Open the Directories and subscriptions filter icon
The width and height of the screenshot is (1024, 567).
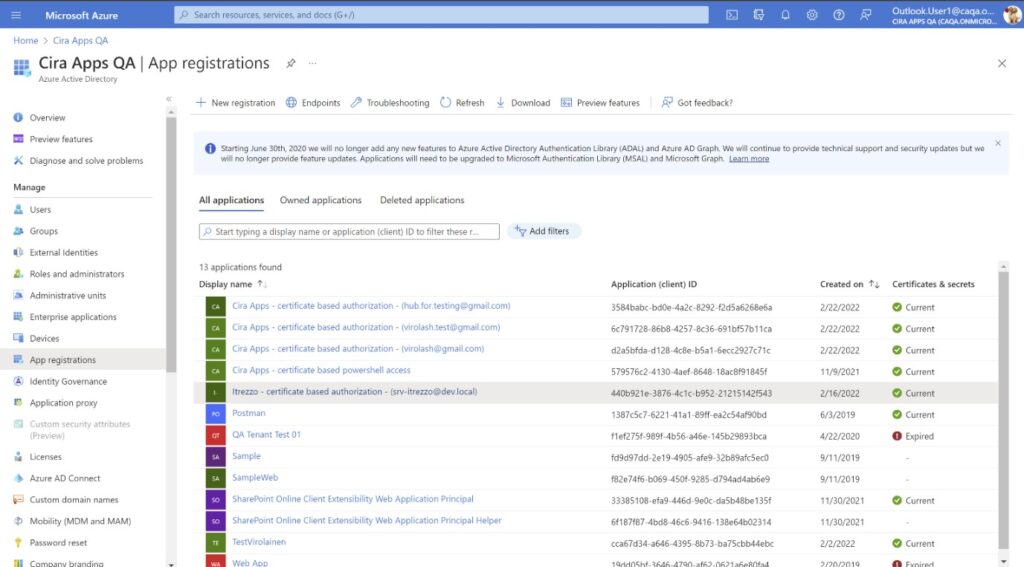759,15
